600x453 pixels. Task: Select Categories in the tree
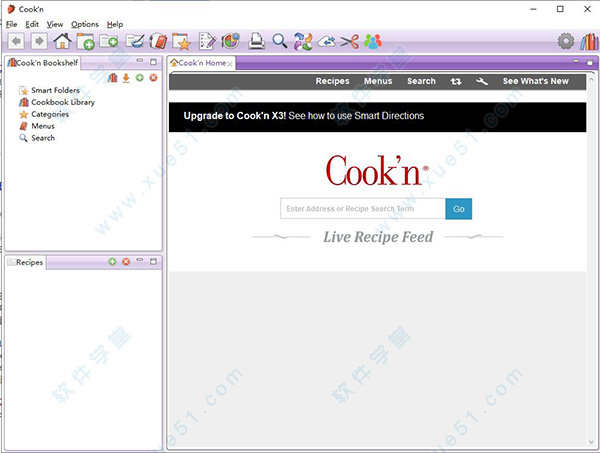50,114
